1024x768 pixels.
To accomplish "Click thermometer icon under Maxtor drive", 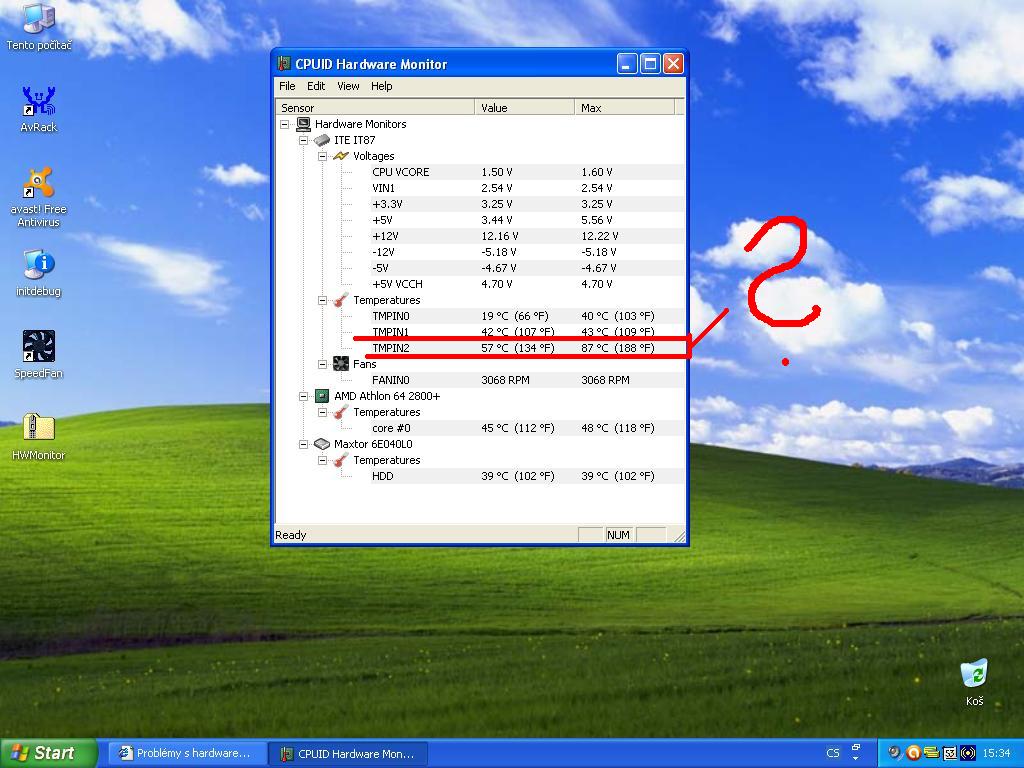I will tap(341, 460).
